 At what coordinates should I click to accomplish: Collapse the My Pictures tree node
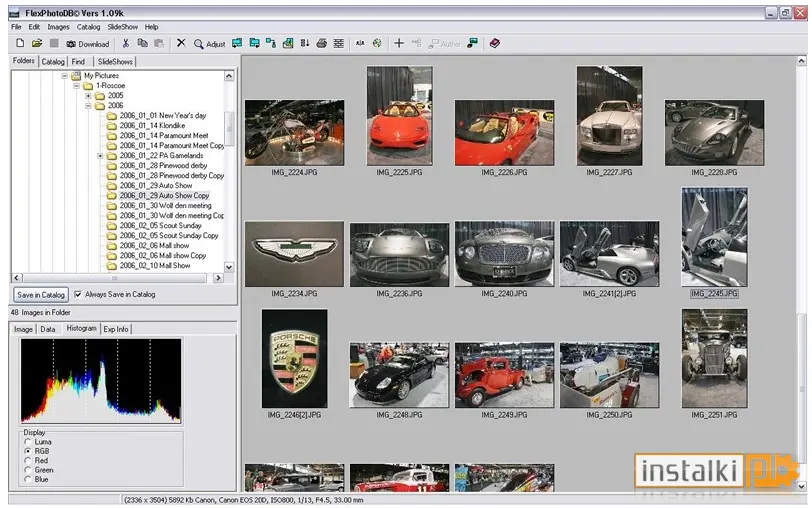(65, 76)
